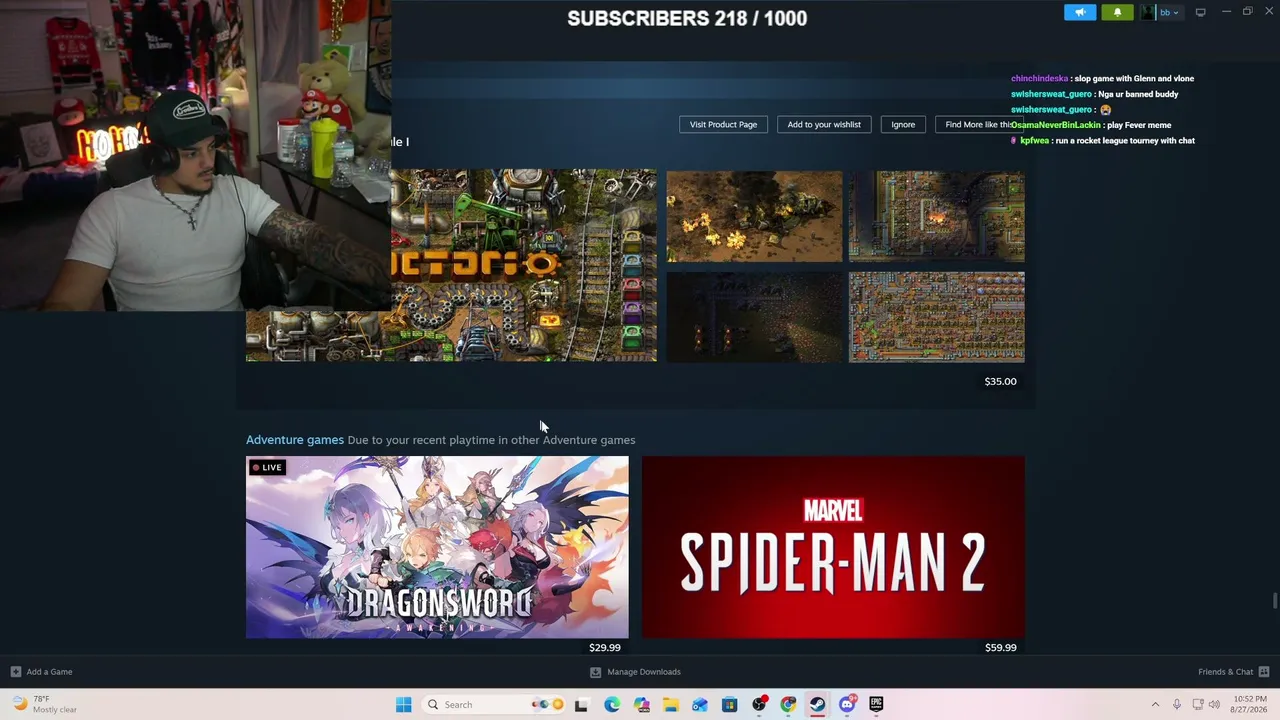1280x720 pixels.
Task: Open Steam announcements megaphone button
Action: click(x=1080, y=13)
